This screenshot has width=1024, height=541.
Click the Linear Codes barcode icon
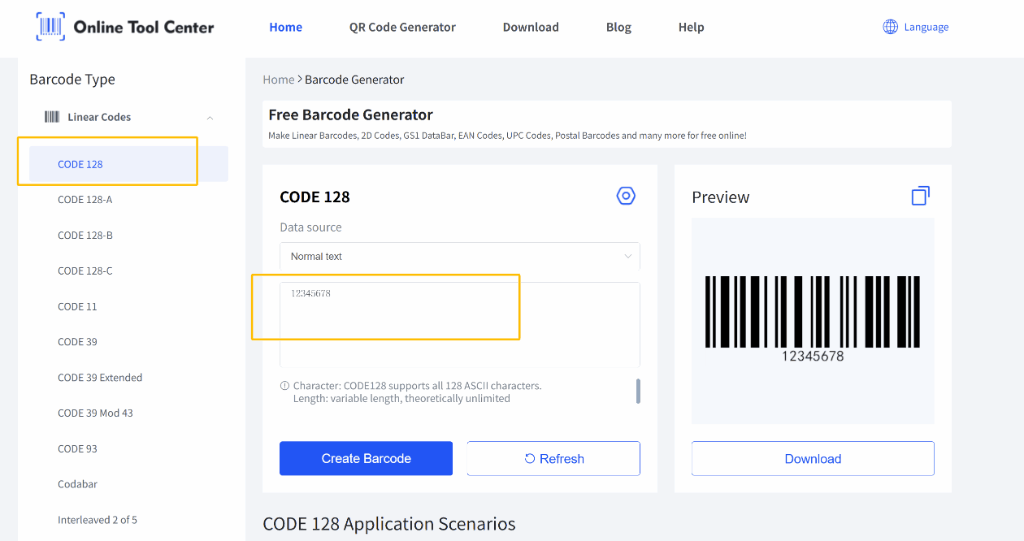(51, 117)
